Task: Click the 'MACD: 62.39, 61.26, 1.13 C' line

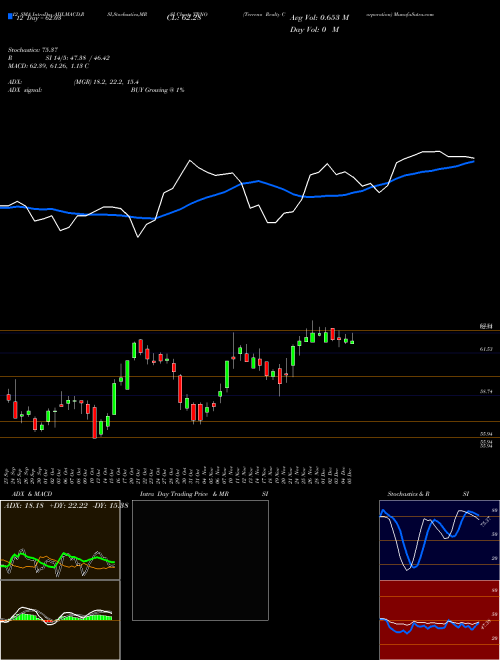Action: 48,66
